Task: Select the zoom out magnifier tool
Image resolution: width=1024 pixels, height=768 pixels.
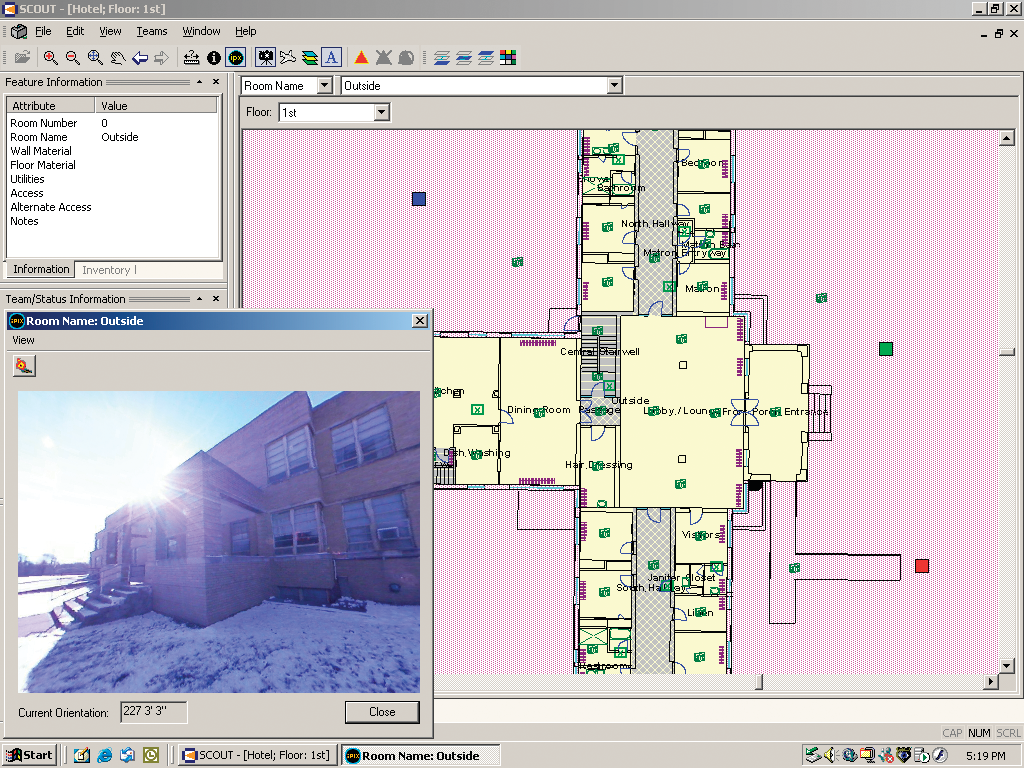Action: pyautogui.click(x=72, y=58)
